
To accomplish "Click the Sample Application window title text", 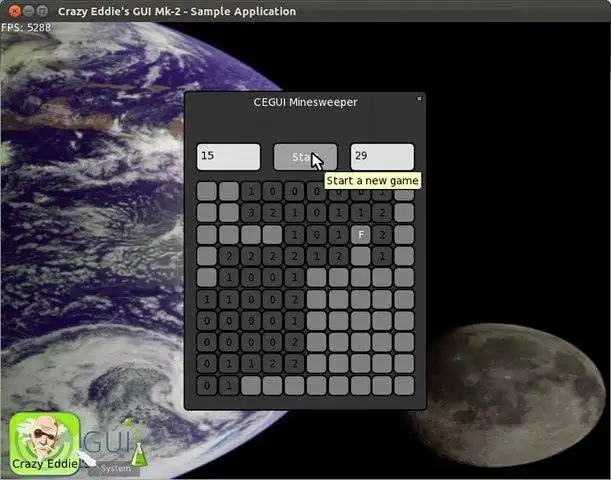I will [x=177, y=11].
